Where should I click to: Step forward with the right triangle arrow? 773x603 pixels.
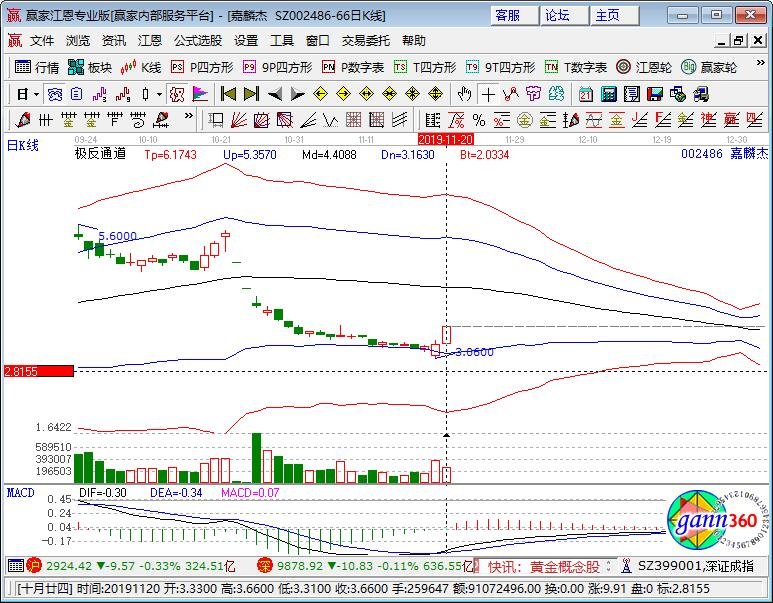pos(297,94)
